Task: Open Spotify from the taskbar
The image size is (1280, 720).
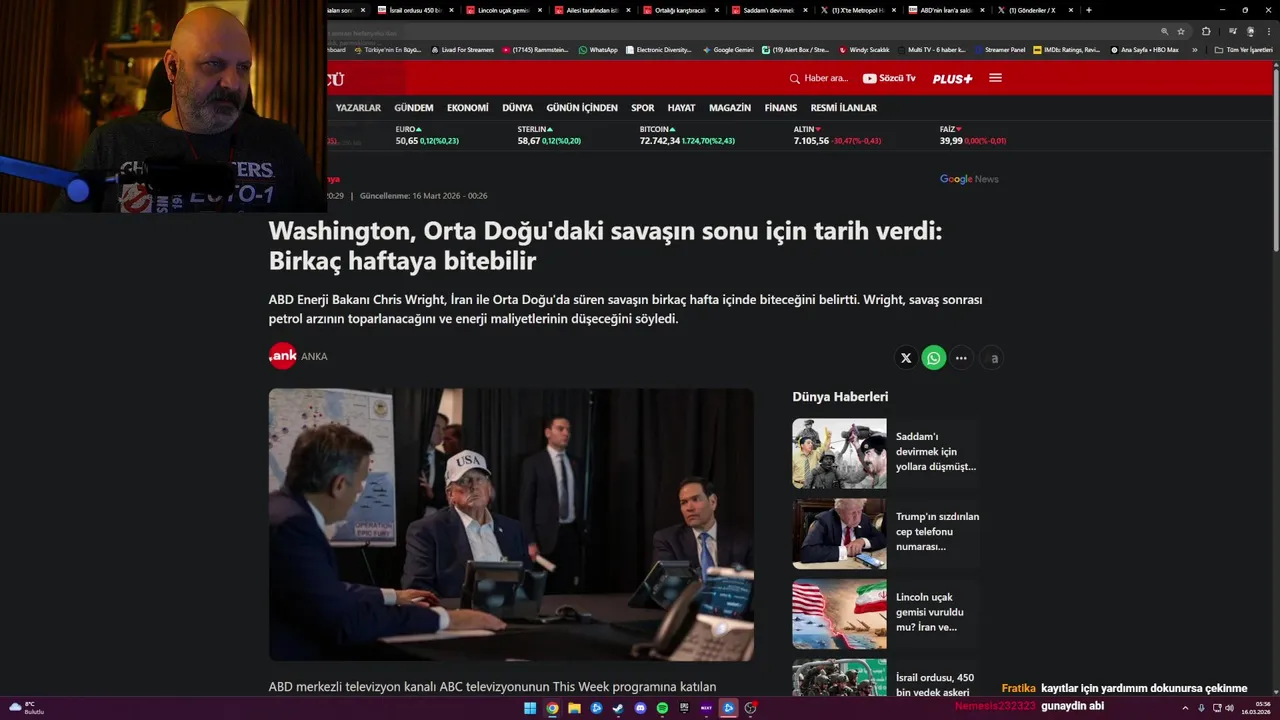Action: 662,708
